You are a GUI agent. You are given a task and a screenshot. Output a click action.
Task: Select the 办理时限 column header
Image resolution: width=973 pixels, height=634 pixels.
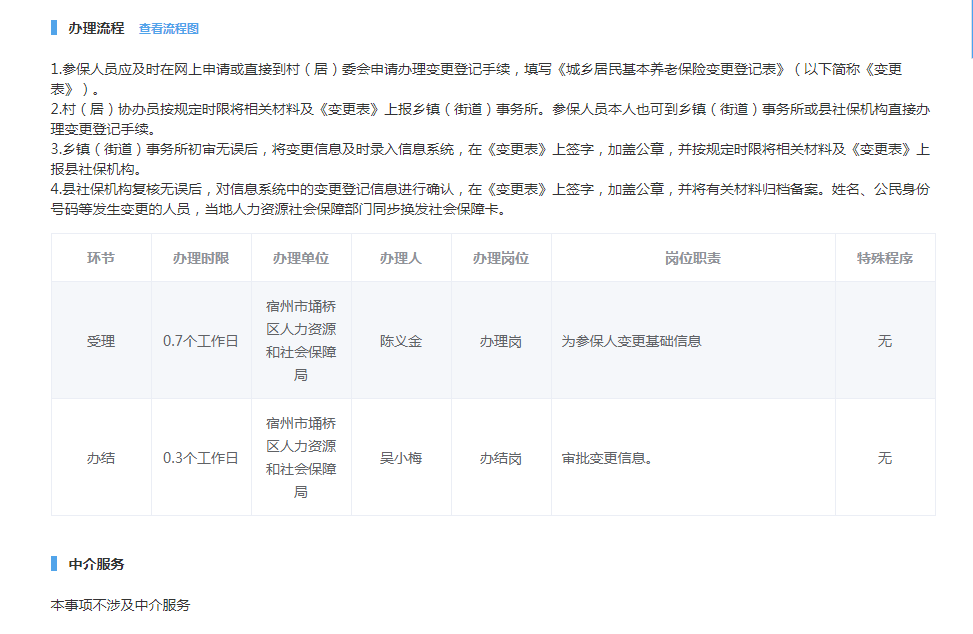pos(201,258)
